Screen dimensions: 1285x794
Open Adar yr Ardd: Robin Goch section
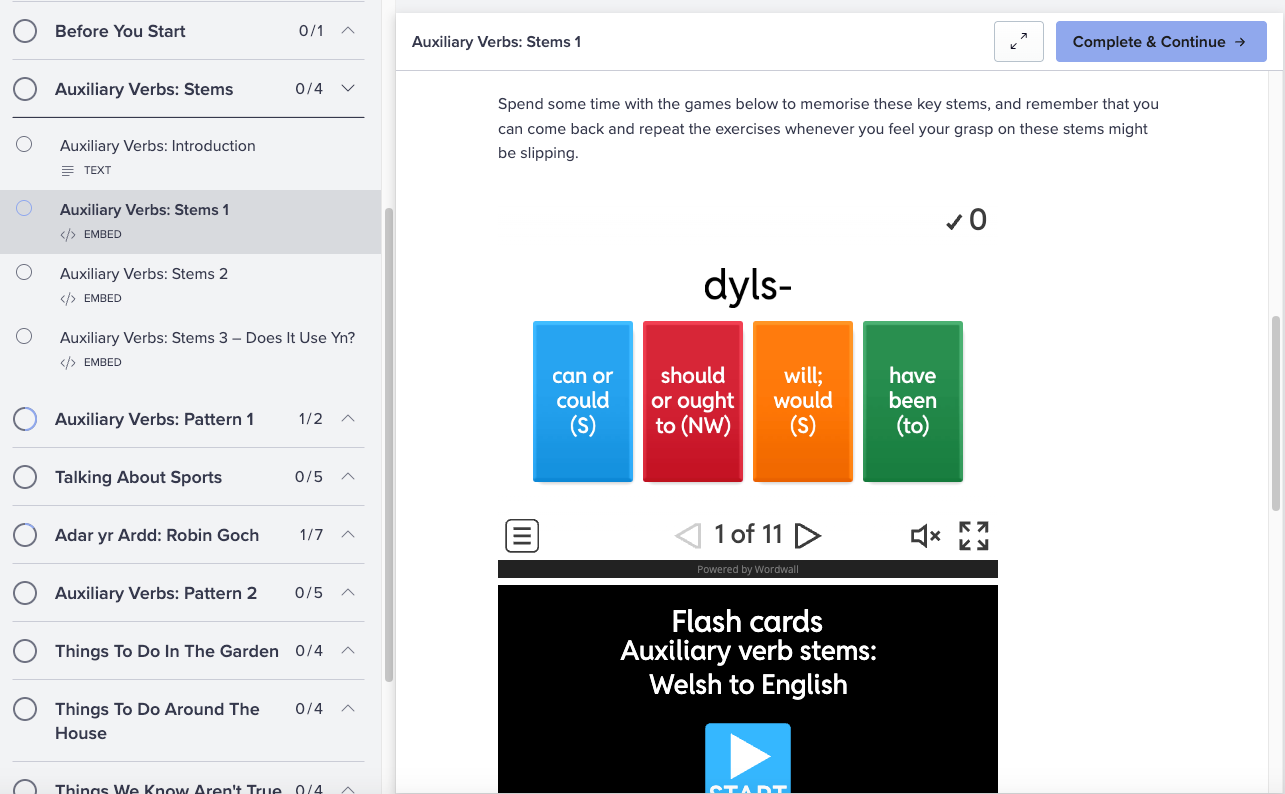click(157, 535)
